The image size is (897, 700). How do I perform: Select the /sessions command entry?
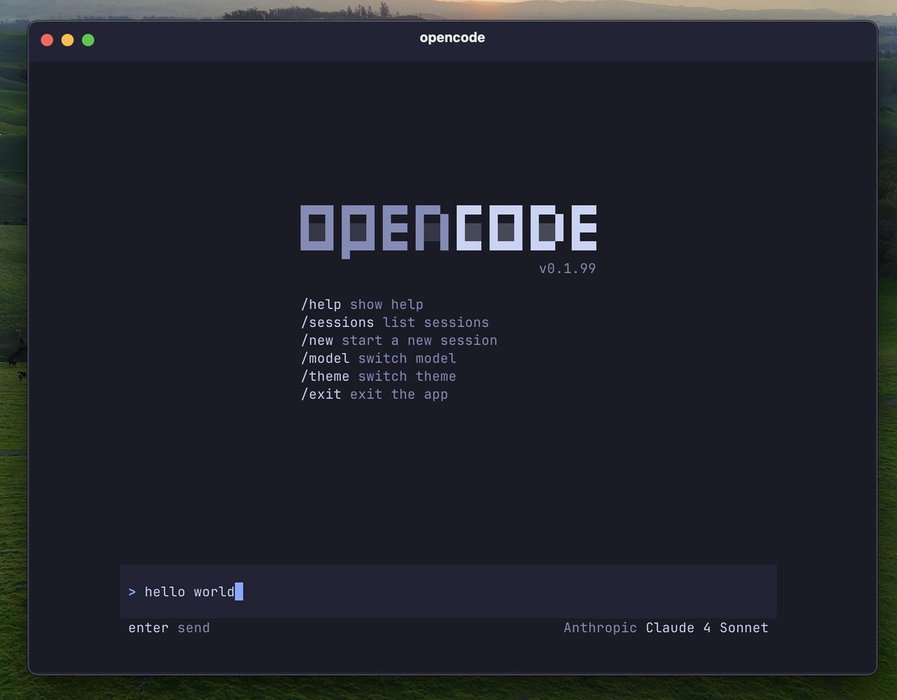tap(337, 322)
